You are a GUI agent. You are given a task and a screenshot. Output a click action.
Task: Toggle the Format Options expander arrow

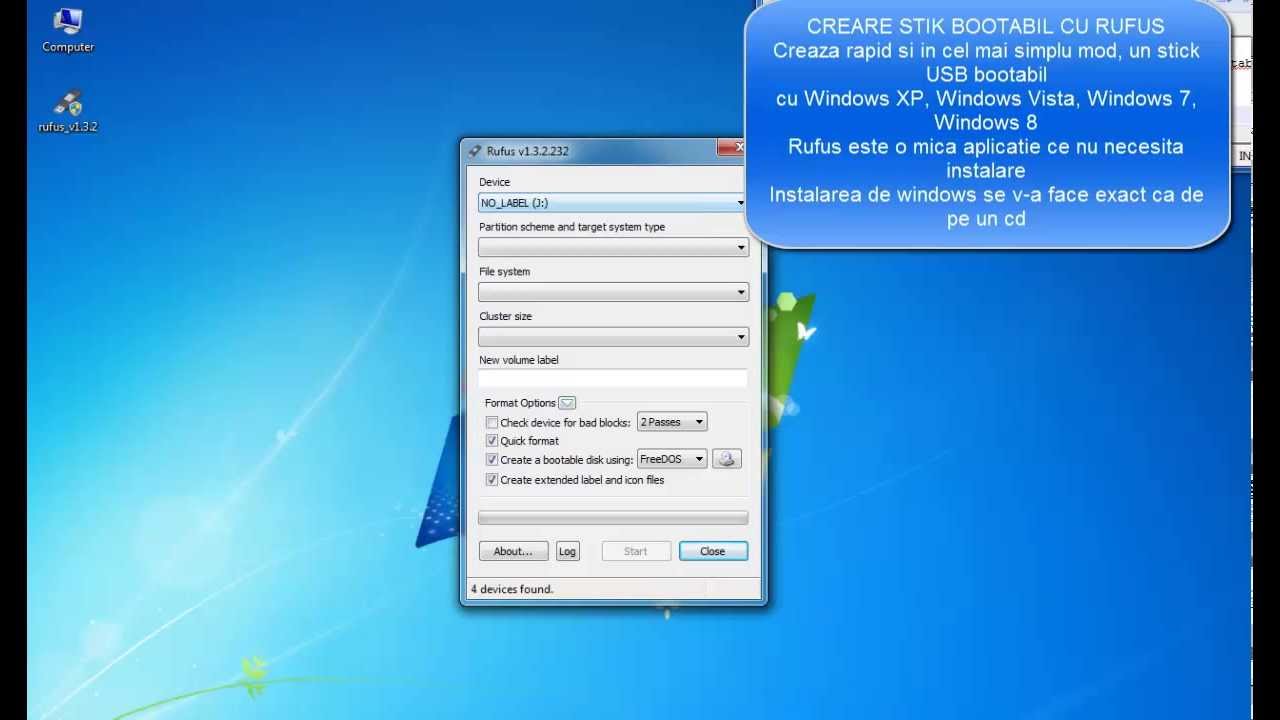coord(567,403)
